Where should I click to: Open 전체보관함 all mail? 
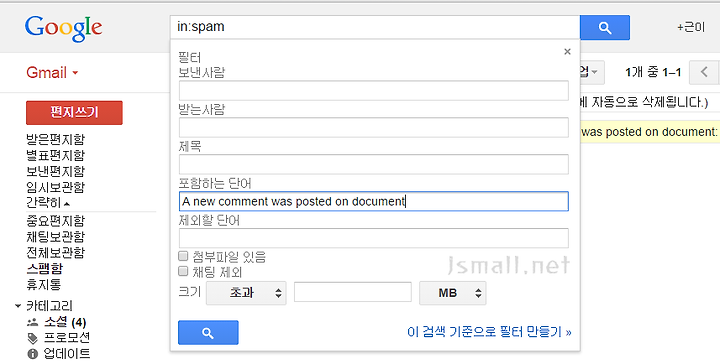pos(56,252)
